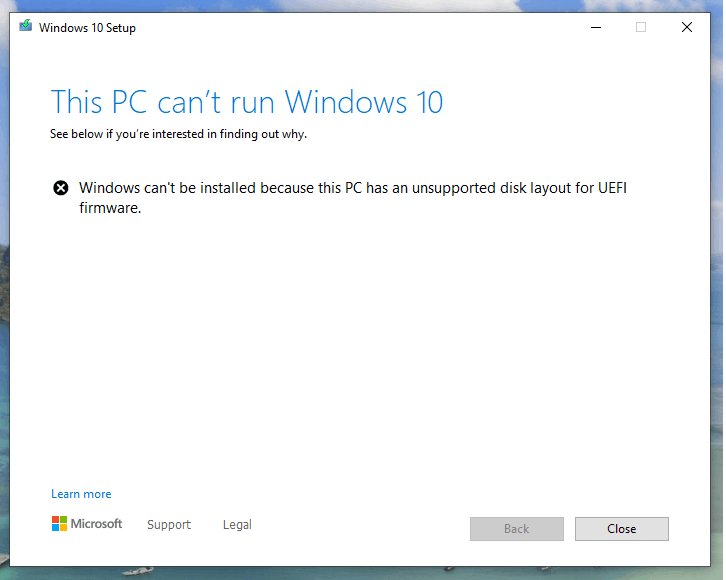Click the Close button
Viewport: 726px width, 580px height.
pos(621,529)
